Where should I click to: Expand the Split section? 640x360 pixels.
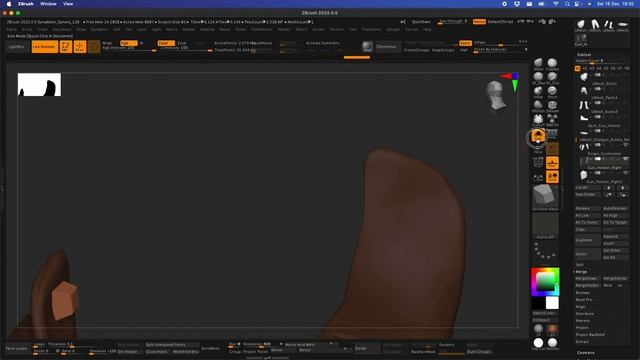pyautogui.click(x=580, y=264)
